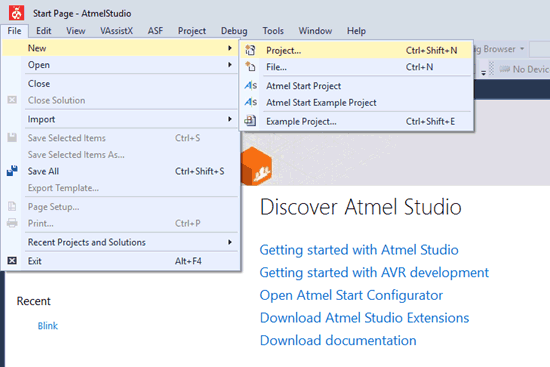Open the Debug menu
550x367 pixels.
coord(234,31)
